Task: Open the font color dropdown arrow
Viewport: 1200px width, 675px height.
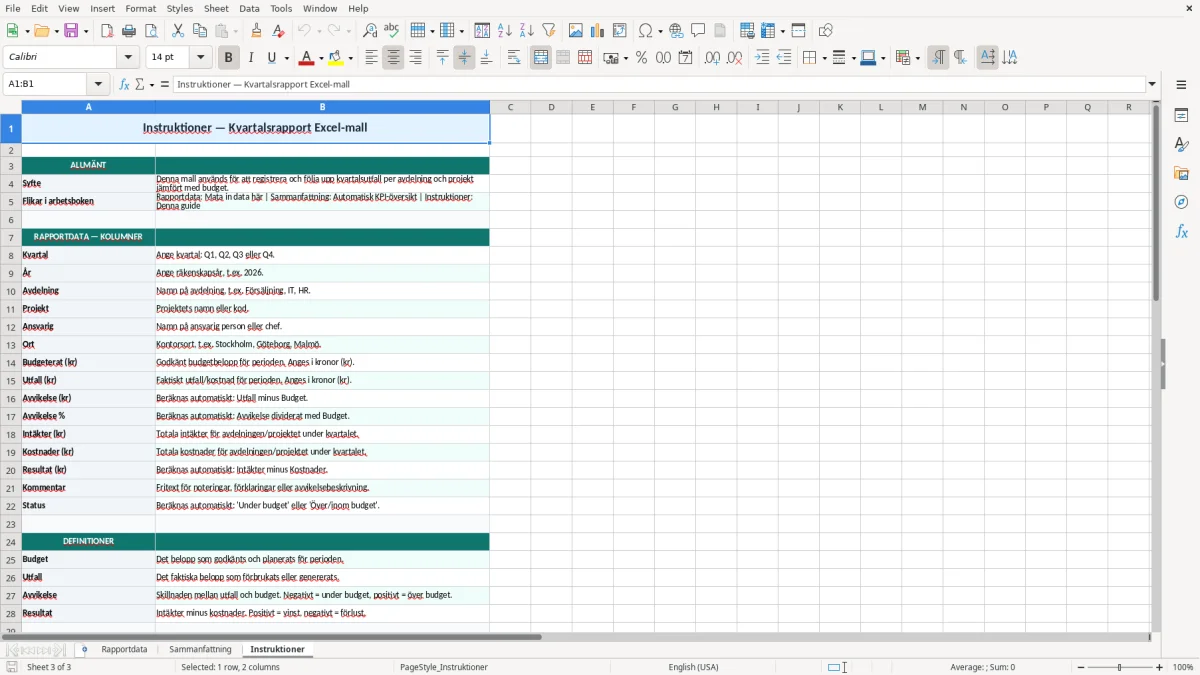Action: coord(321,58)
